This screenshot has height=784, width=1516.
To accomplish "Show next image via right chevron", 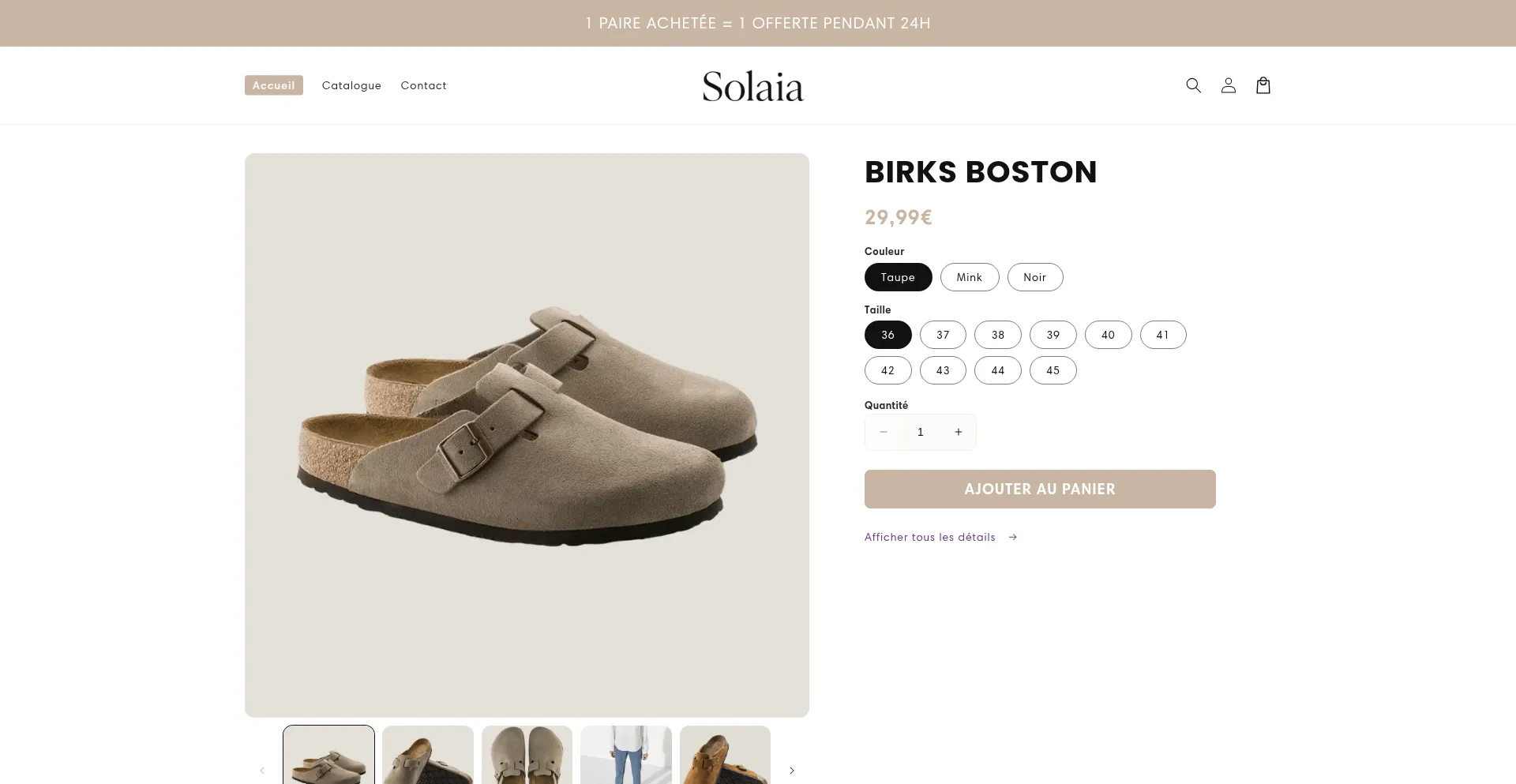I will (x=791, y=771).
